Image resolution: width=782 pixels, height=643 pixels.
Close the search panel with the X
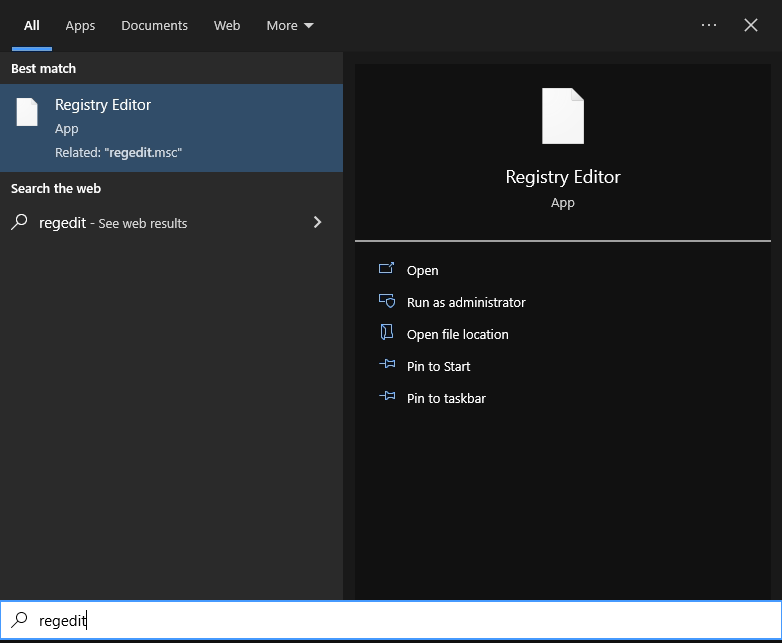point(751,25)
